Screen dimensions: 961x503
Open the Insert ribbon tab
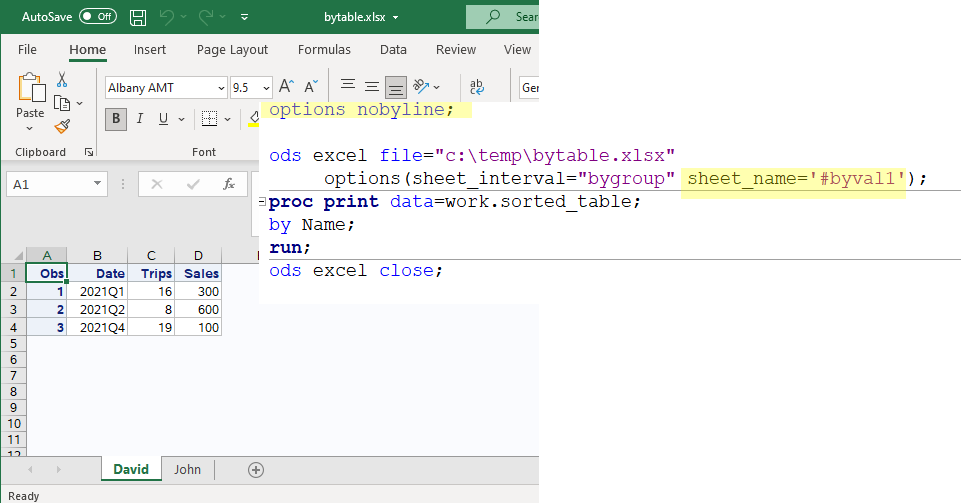pos(150,50)
